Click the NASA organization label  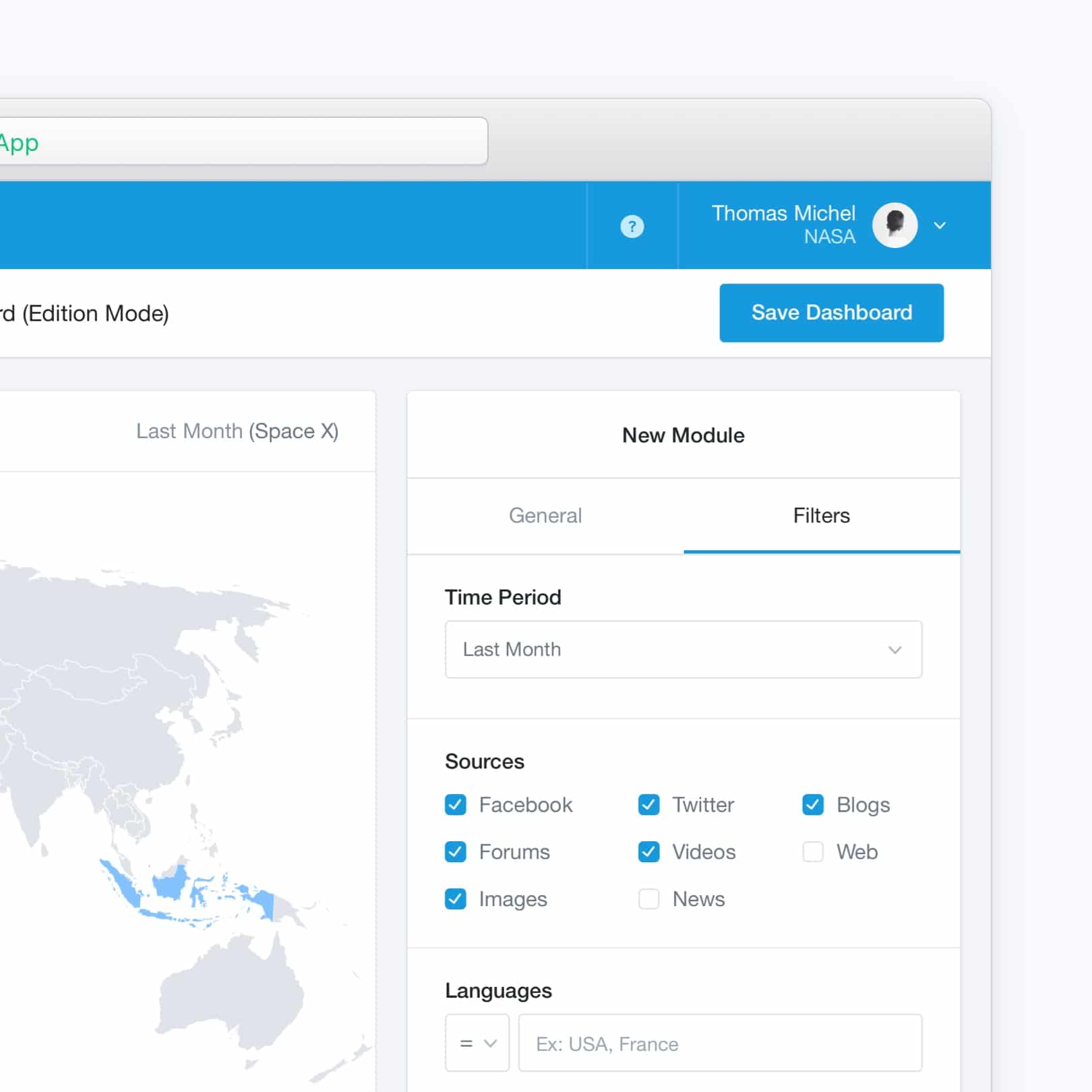830,237
